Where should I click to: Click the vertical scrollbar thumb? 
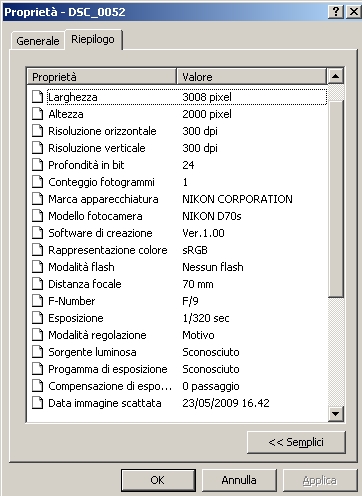point(336,199)
